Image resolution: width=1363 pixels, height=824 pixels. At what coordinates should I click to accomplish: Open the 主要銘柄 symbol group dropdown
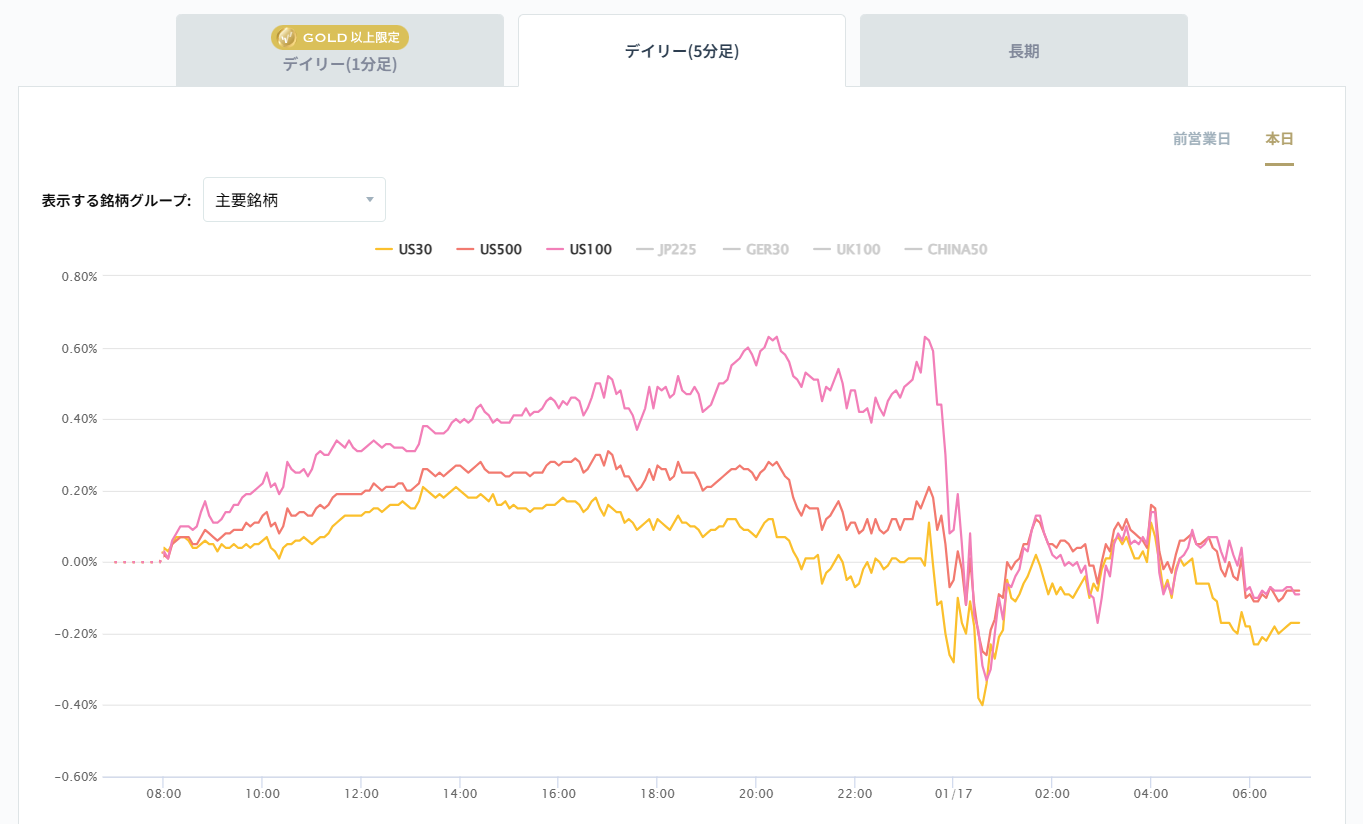click(293, 199)
